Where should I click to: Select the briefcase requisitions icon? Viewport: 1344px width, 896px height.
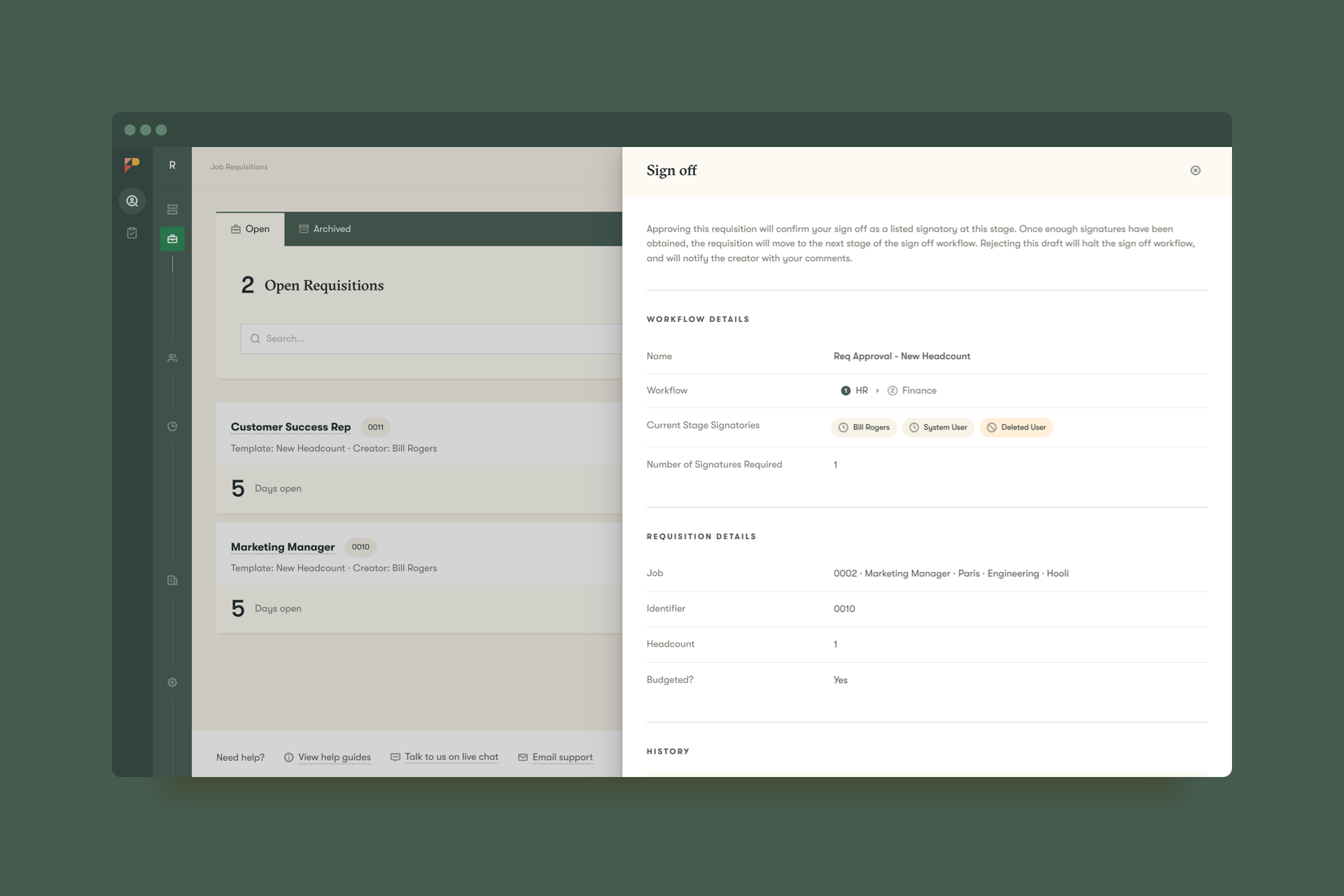click(172, 239)
